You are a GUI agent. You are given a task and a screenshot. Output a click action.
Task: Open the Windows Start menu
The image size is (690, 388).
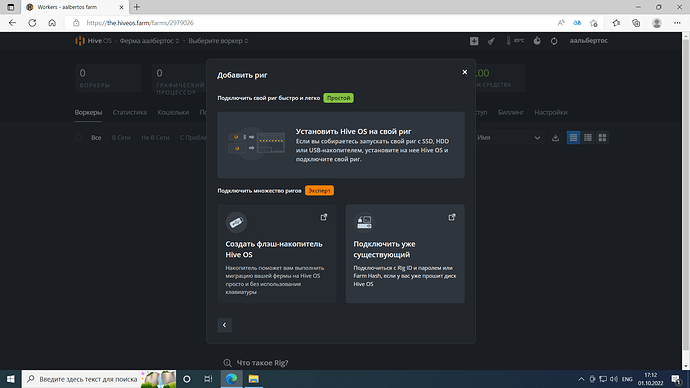(11, 379)
